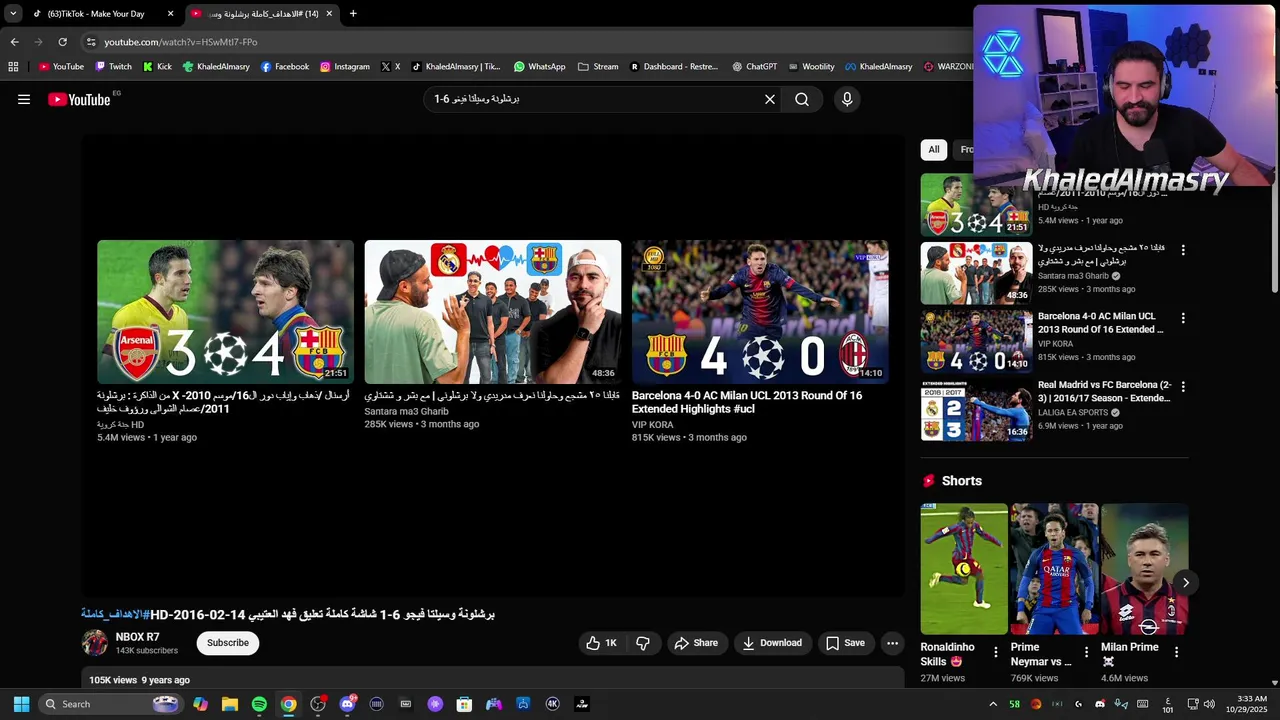Open Spotify from the taskbar
Screen dimensions: 1280x720
259,704
